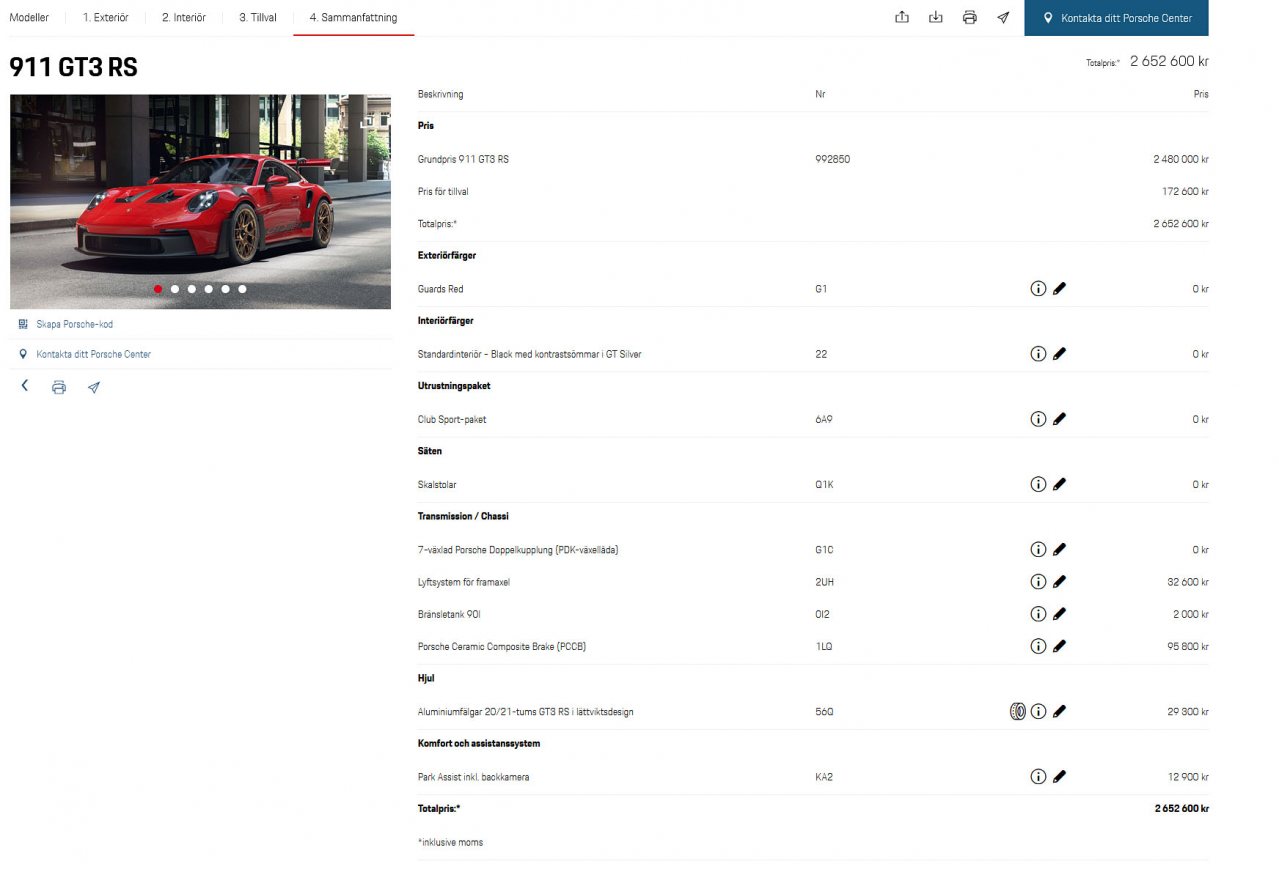
Task: Click the 32 600 kr price
Action: point(1188,582)
